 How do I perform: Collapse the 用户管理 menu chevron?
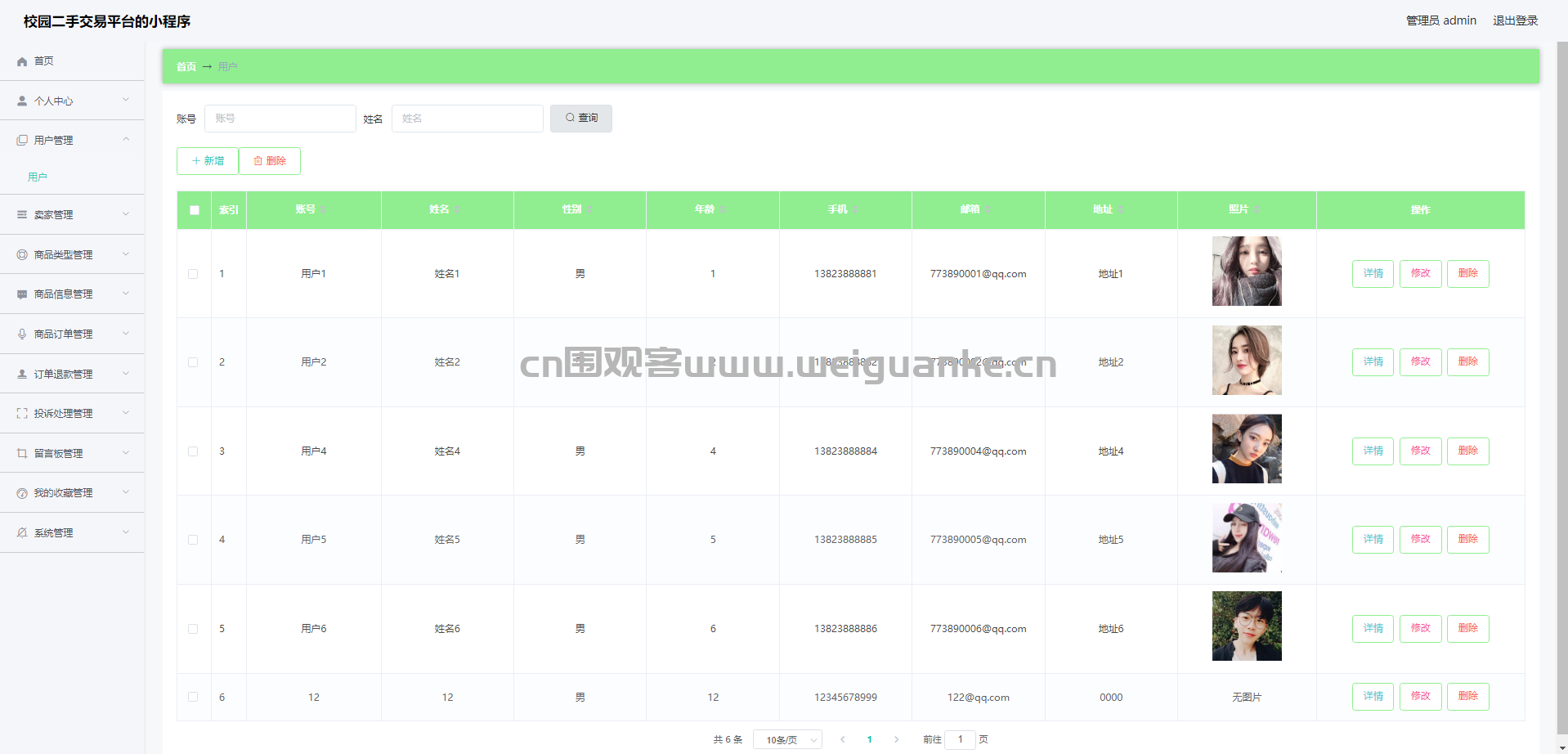[126, 140]
